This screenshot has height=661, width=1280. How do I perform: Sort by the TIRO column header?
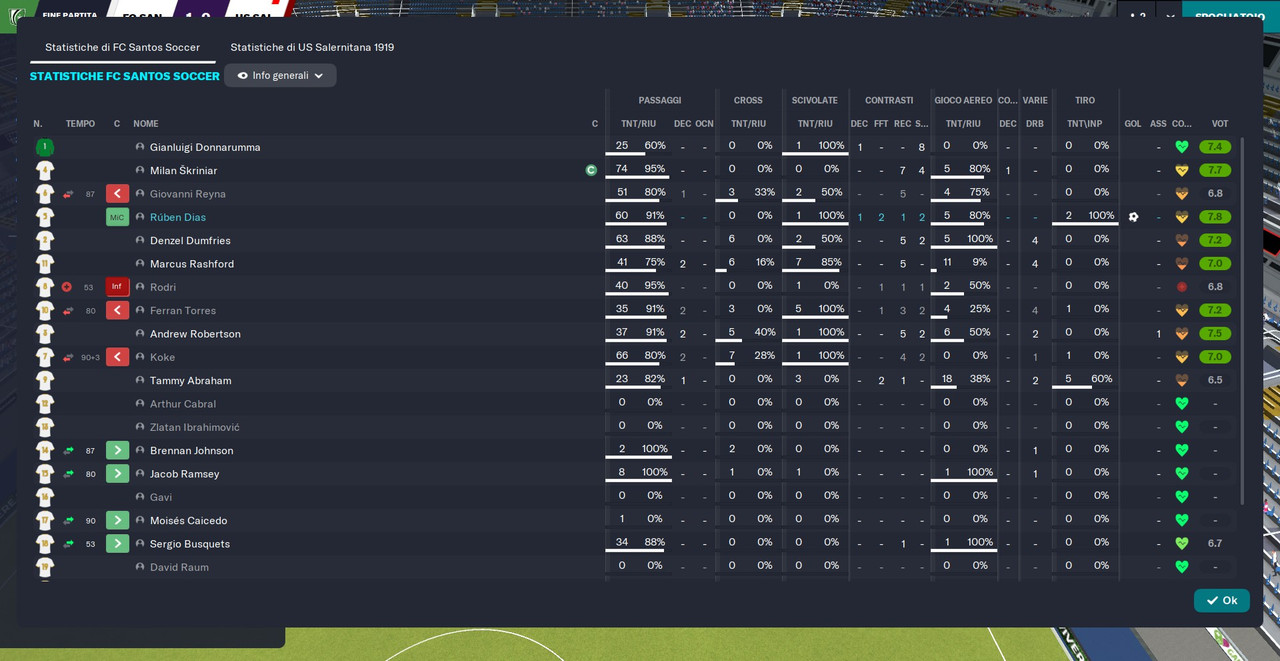[1085, 100]
